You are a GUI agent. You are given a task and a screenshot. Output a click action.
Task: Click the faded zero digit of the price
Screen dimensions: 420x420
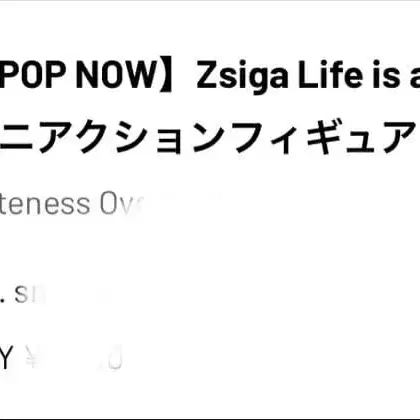click(116, 357)
